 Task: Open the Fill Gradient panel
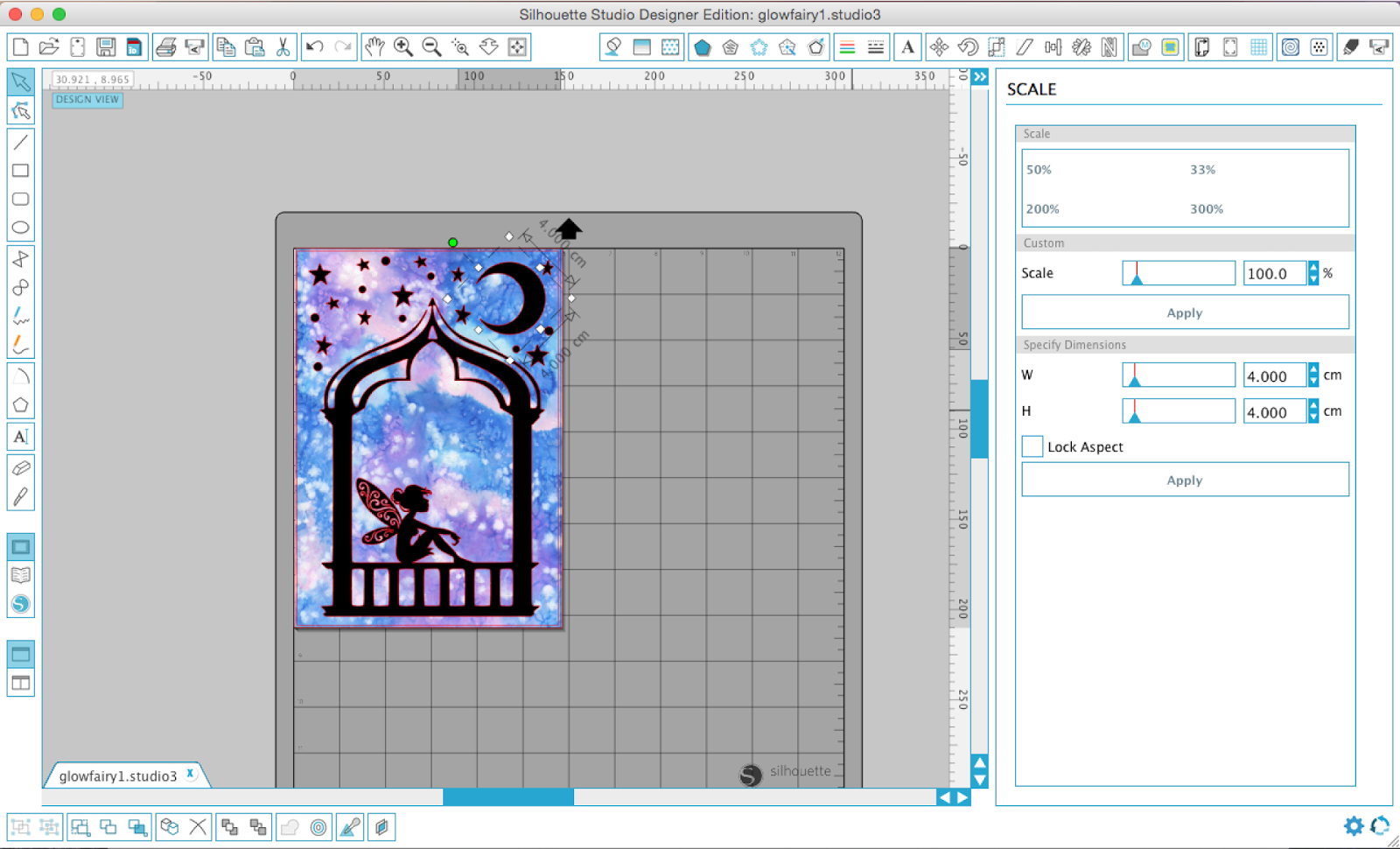(642, 47)
